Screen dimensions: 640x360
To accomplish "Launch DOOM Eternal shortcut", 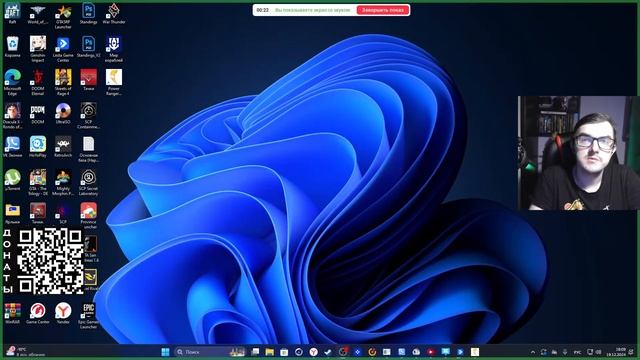I will pyautogui.click(x=38, y=82).
